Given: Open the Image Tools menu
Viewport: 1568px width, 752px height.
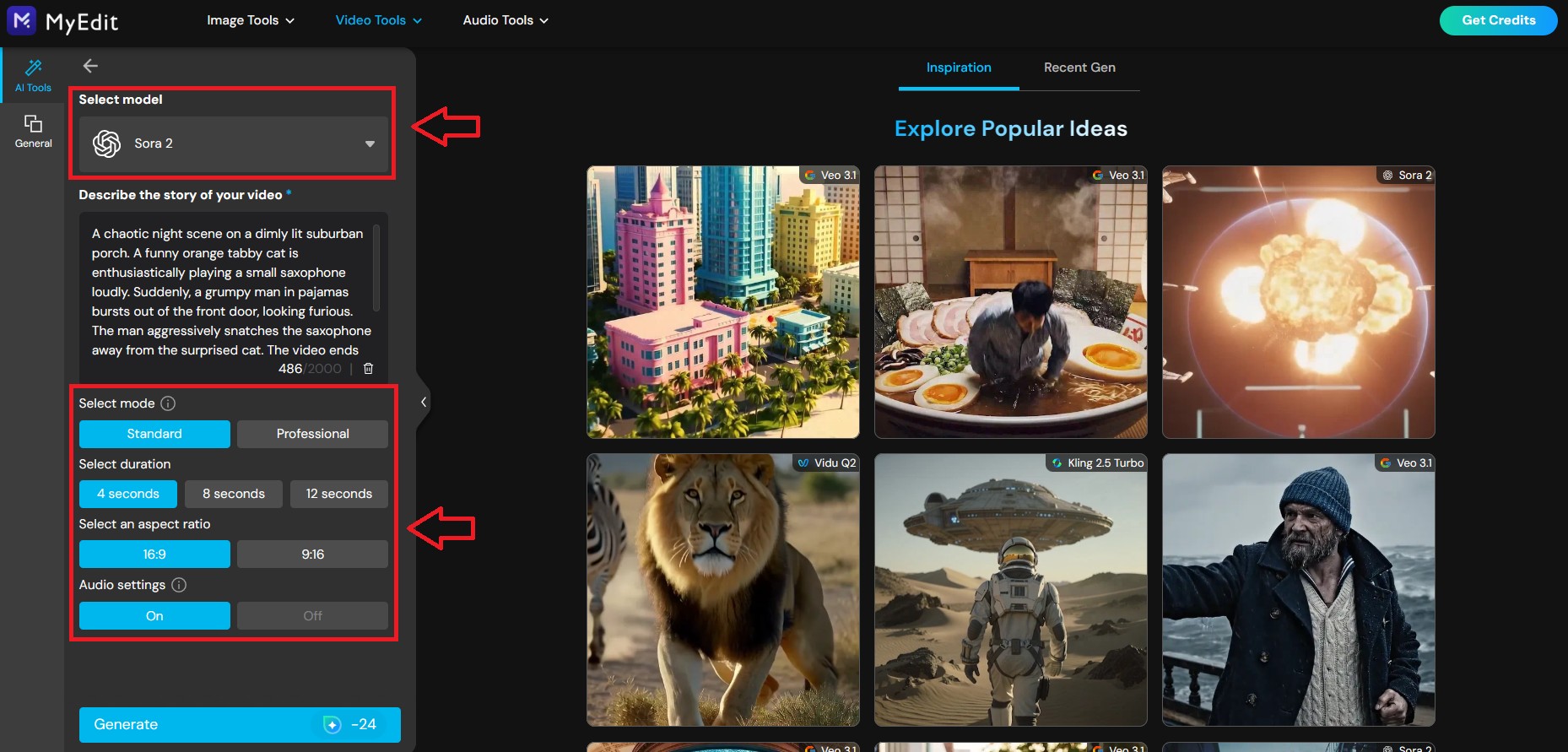Looking at the screenshot, I should coord(251,20).
